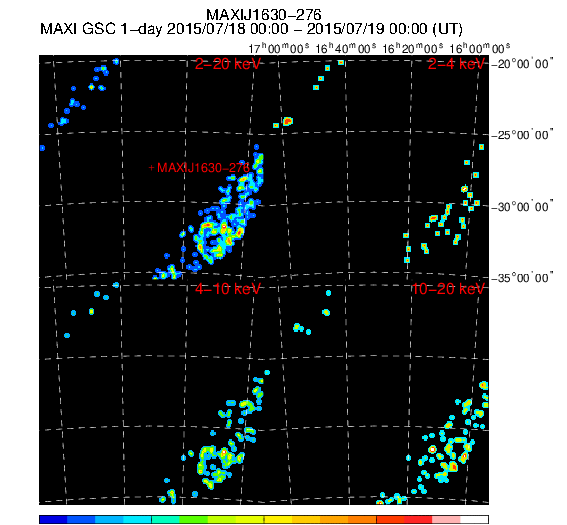Click the -20°00'00" declination label
The height and width of the screenshot is (525, 567).
(523, 64)
